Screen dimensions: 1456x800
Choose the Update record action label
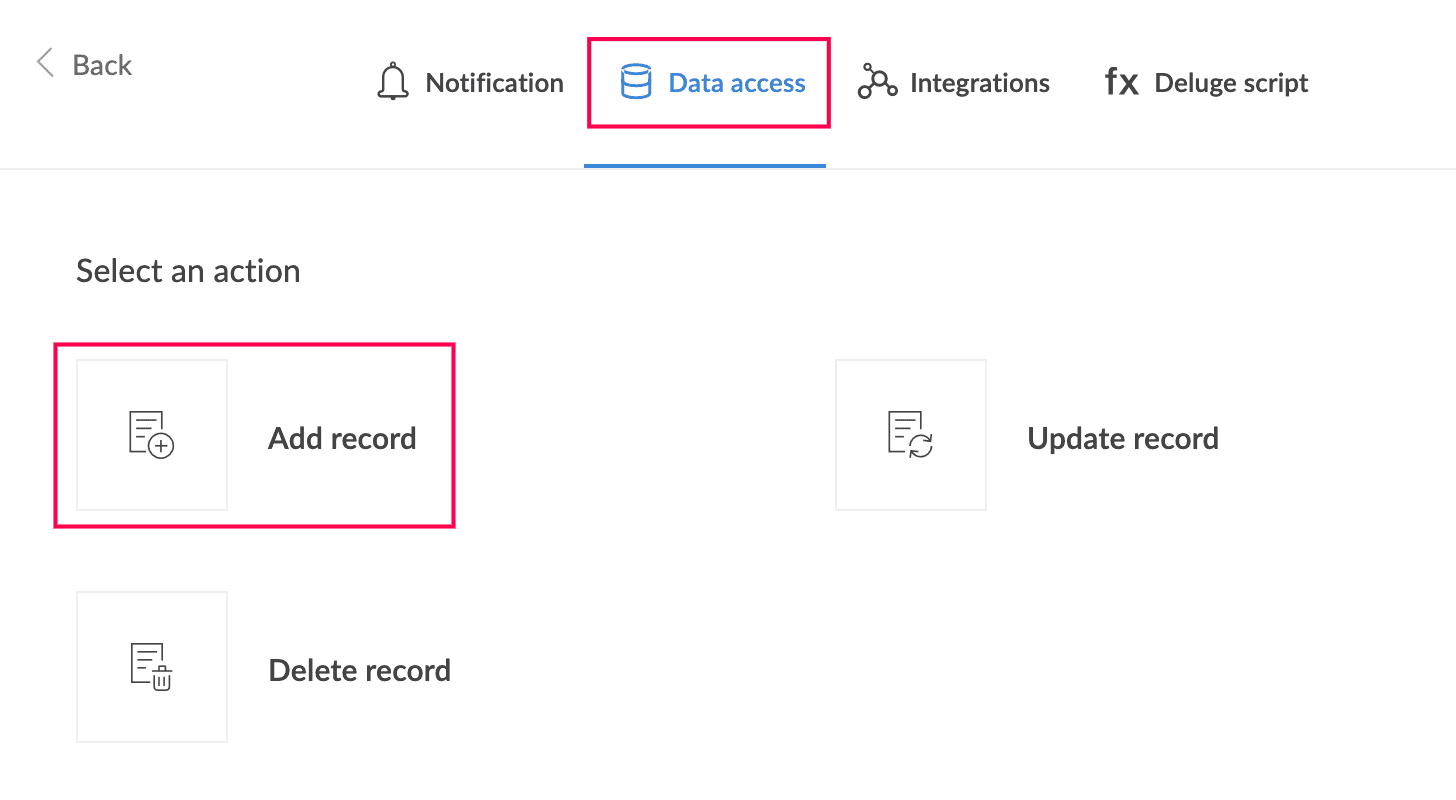click(x=1123, y=438)
